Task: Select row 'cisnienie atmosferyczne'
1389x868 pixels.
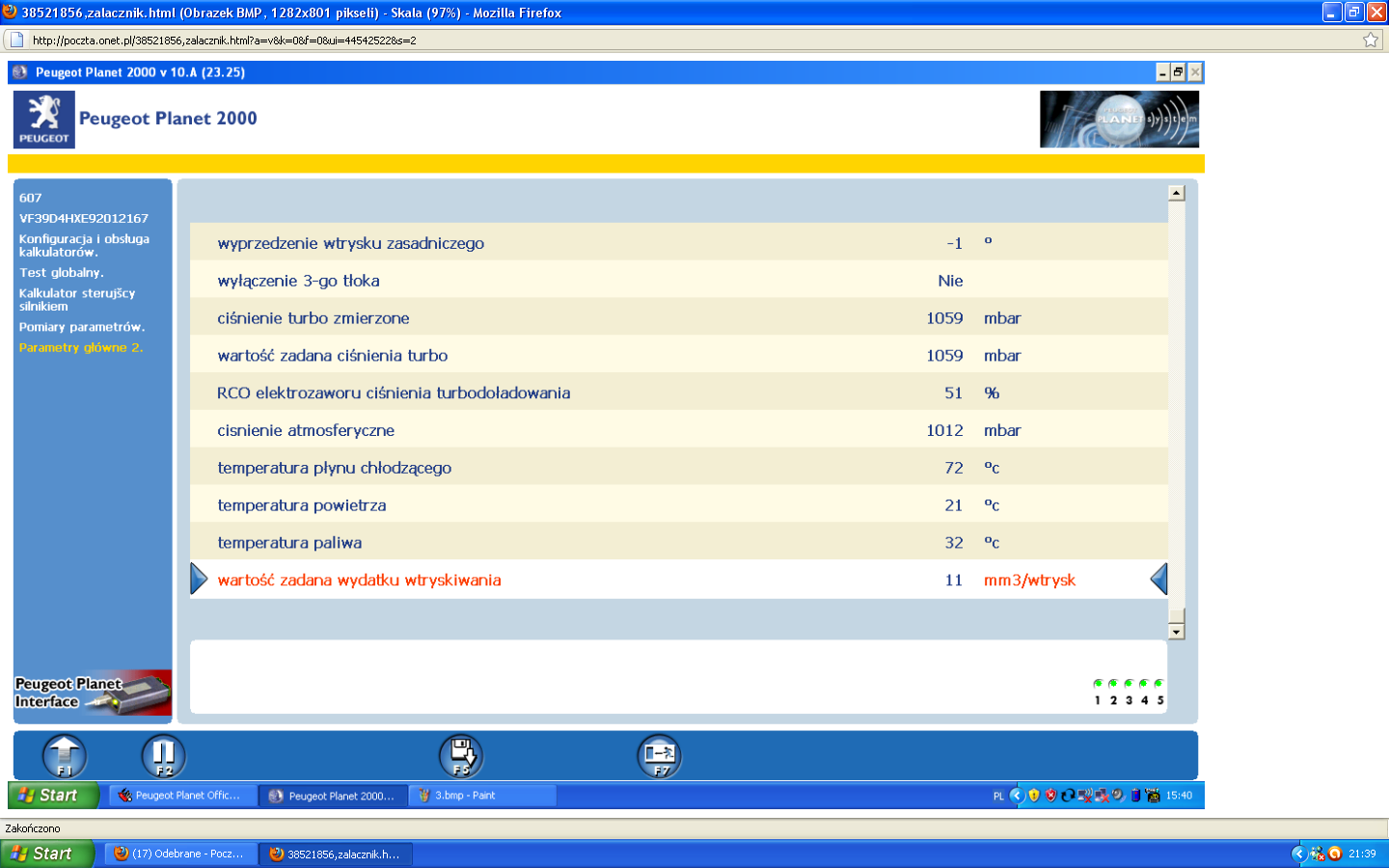Action: click(x=679, y=430)
